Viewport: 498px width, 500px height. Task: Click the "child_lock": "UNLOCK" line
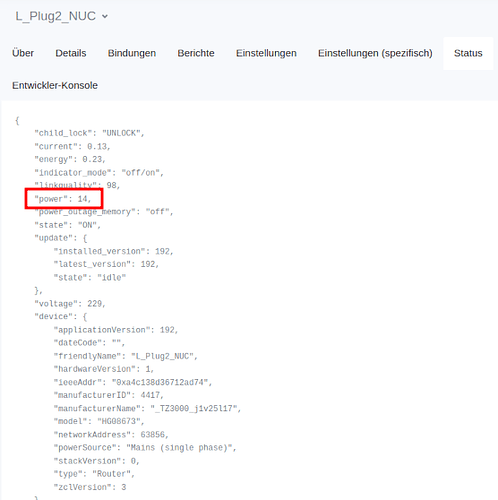pos(89,133)
